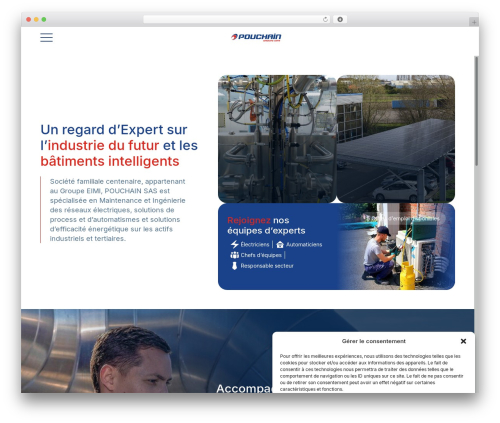Click the 'Gérer le consentement' title
Viewport: 500px width, 423px height.
[x=374, y=341]
